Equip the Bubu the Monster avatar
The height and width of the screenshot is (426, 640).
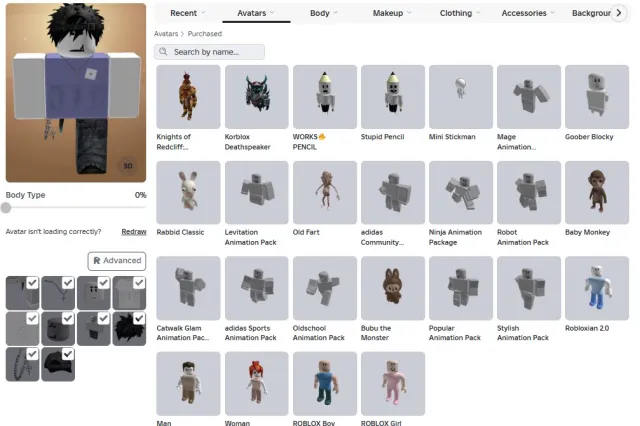393,288
